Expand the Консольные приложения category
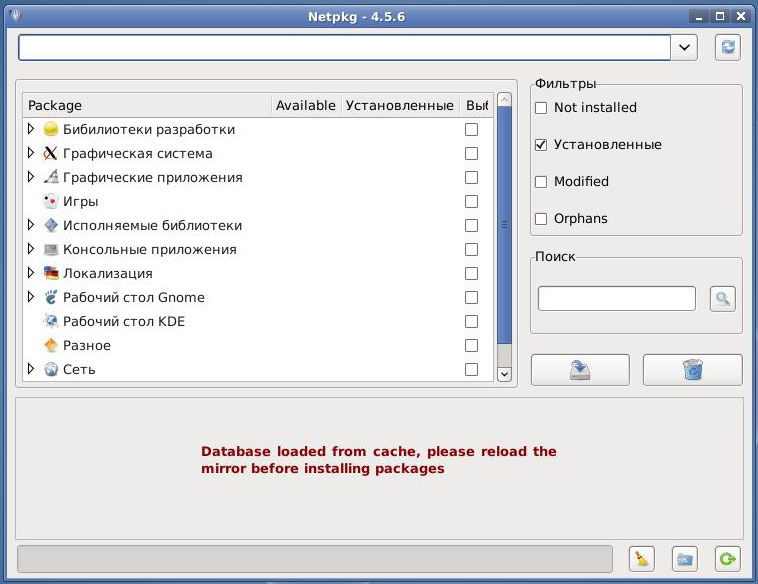 tap(31, 249)
